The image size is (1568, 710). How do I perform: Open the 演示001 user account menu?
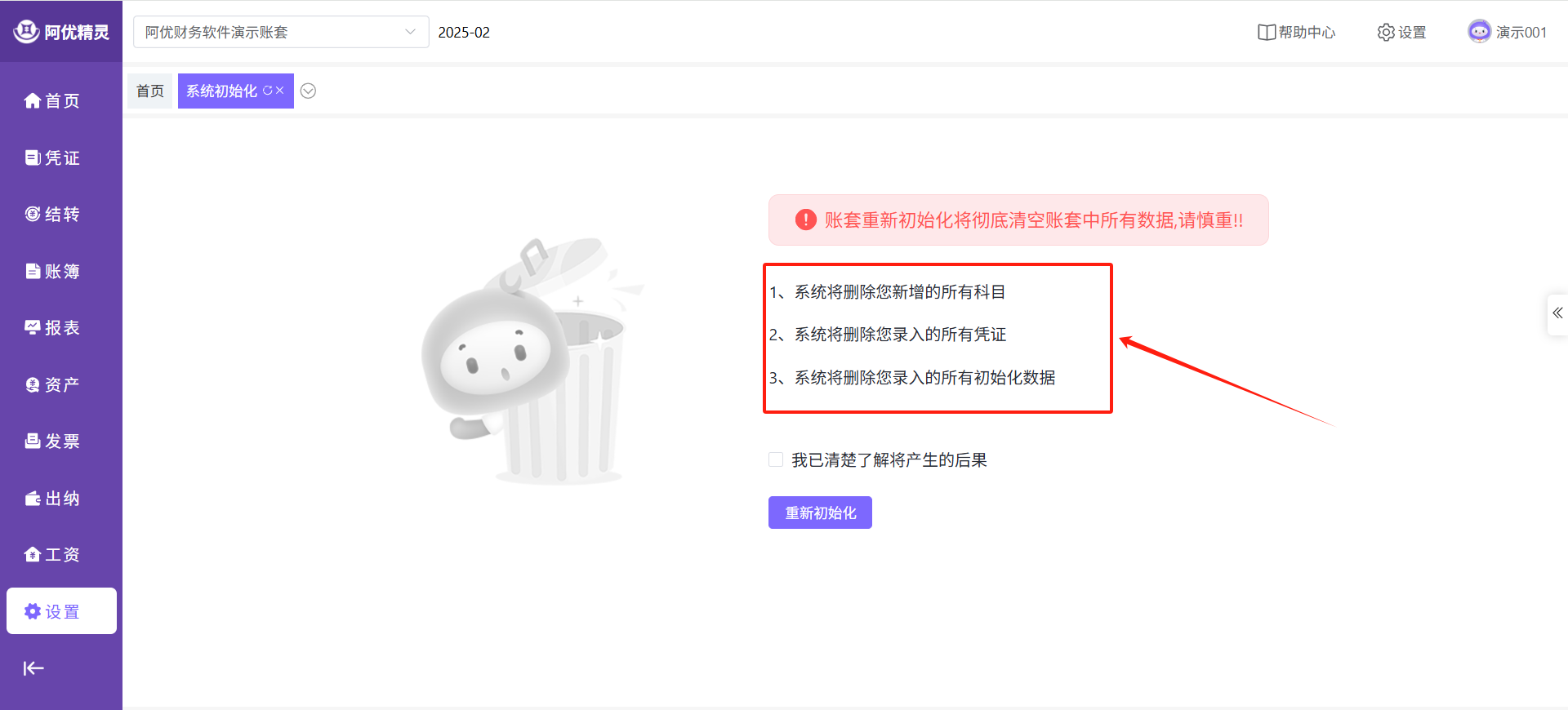(x=1508, y=32)
